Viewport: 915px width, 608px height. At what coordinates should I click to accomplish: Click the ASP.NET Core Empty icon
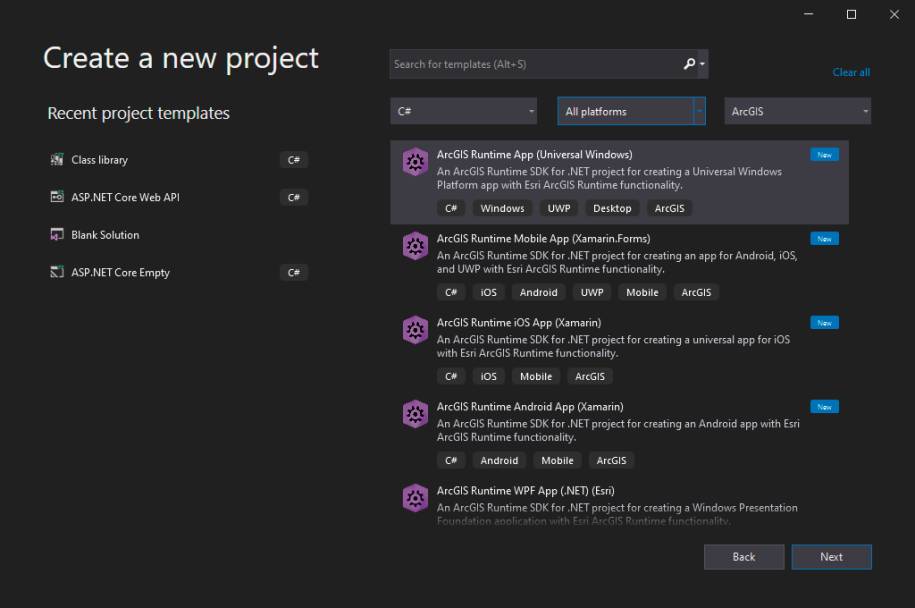click(x=57, y=272)
